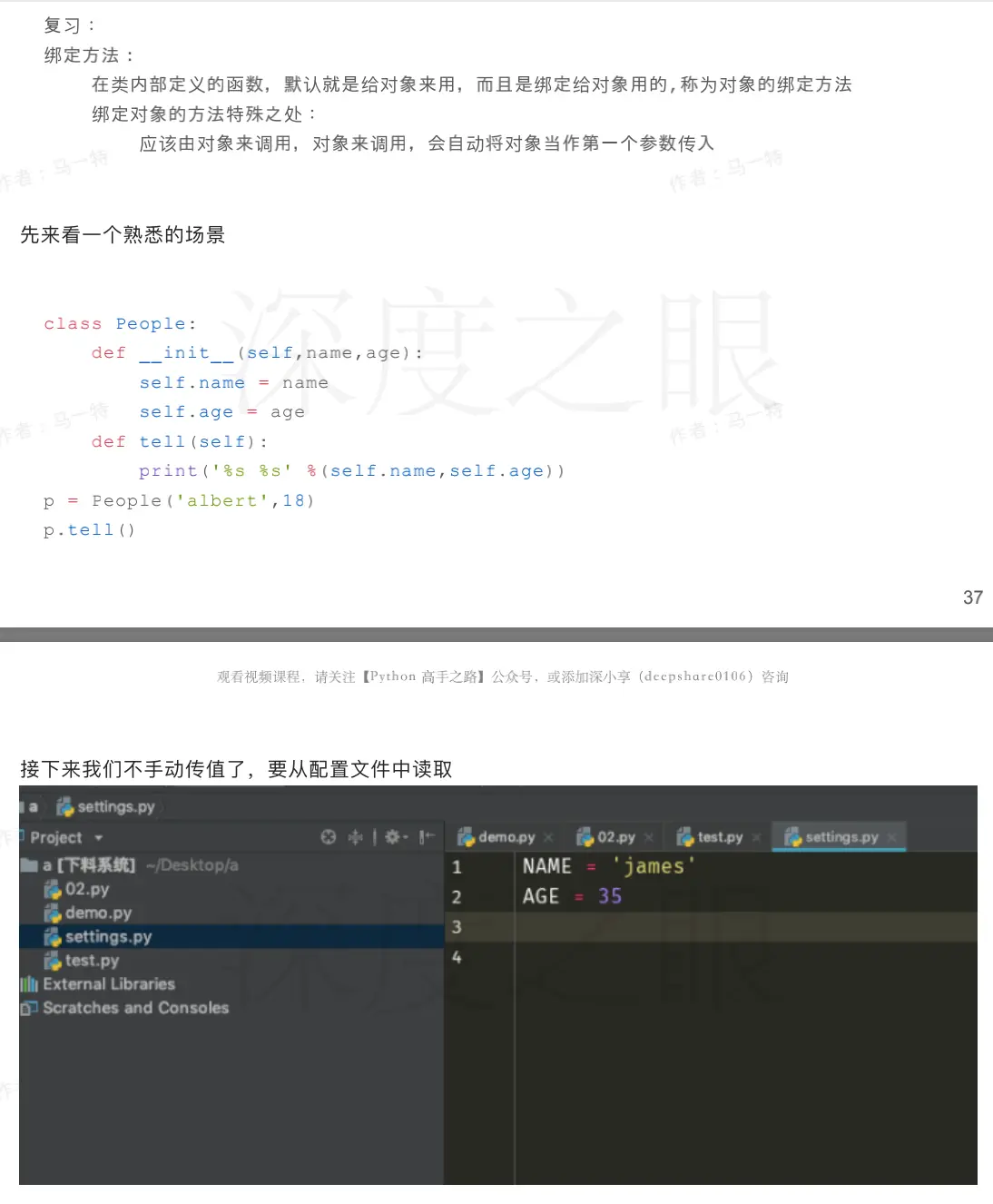Click 'p.tell()' in the code snippet
This screenshot has width=993, height=1204.
point(89,530)
